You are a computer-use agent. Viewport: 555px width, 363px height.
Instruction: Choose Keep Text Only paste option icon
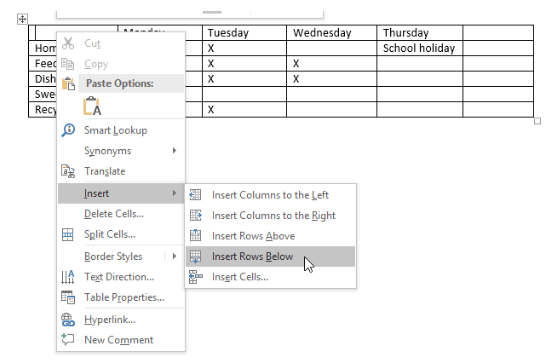click(92, 106)
